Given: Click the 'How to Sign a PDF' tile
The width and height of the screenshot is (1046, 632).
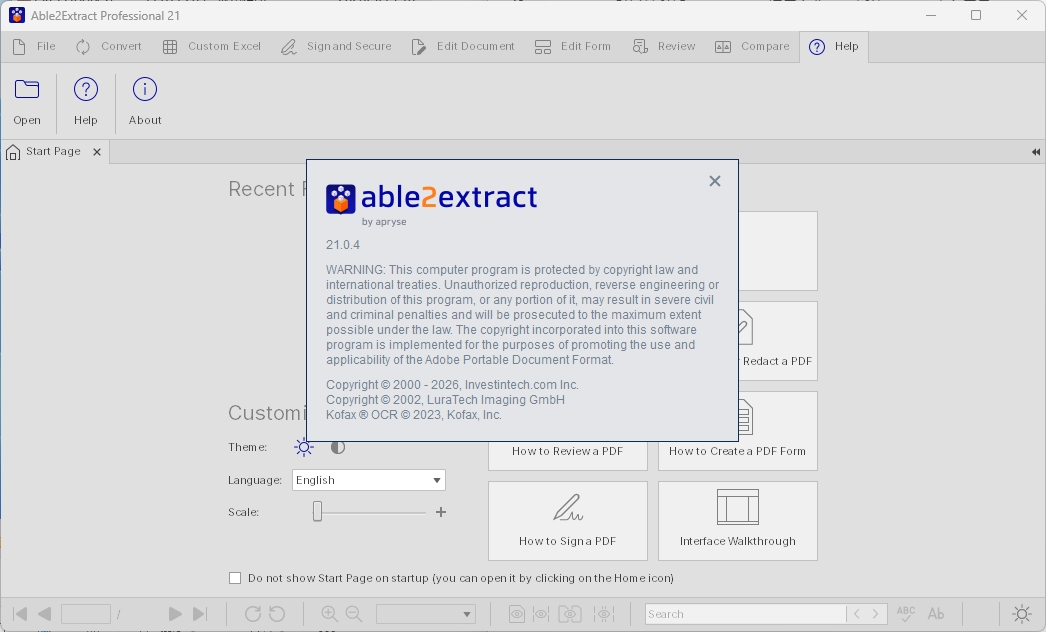Looking at the screenshot, I should [567, 520].
